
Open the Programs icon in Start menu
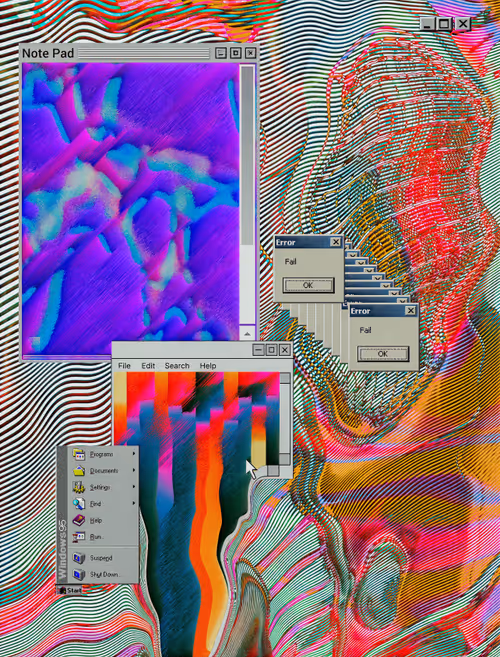(79, 454)
